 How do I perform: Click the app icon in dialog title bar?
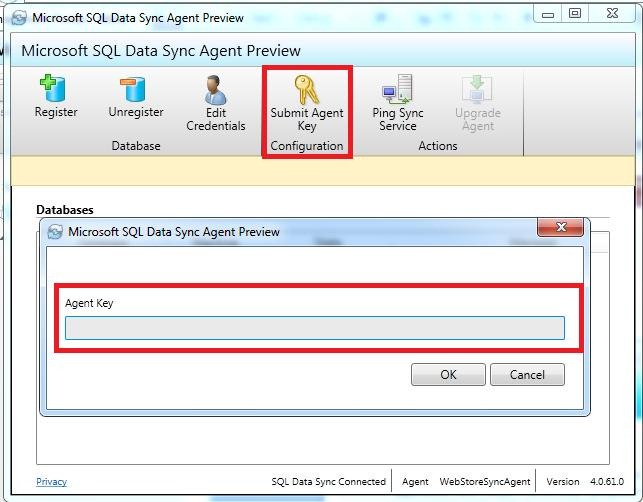click(55, 232)
